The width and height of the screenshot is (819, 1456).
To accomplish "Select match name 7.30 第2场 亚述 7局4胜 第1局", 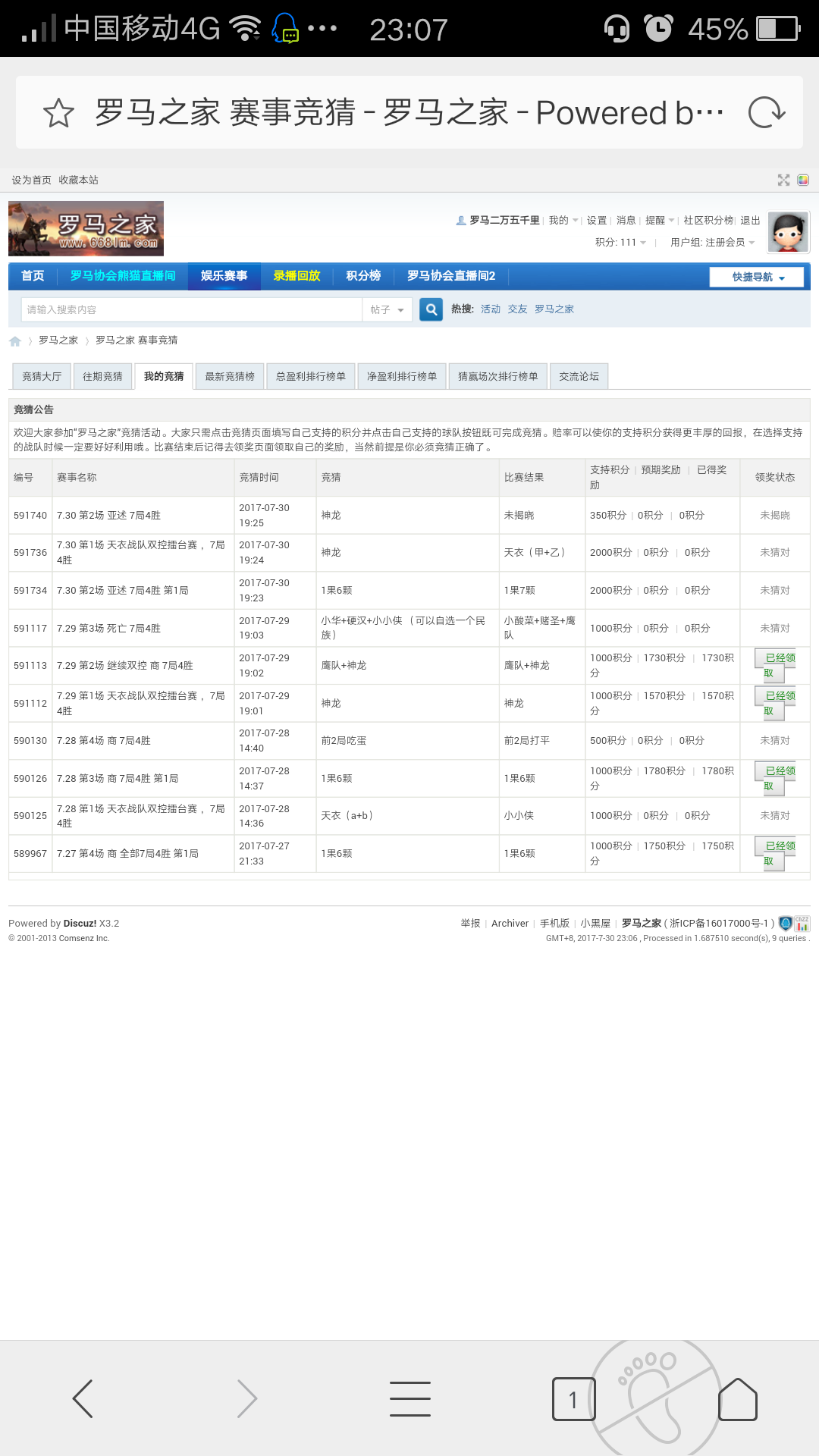I will 122,590.
